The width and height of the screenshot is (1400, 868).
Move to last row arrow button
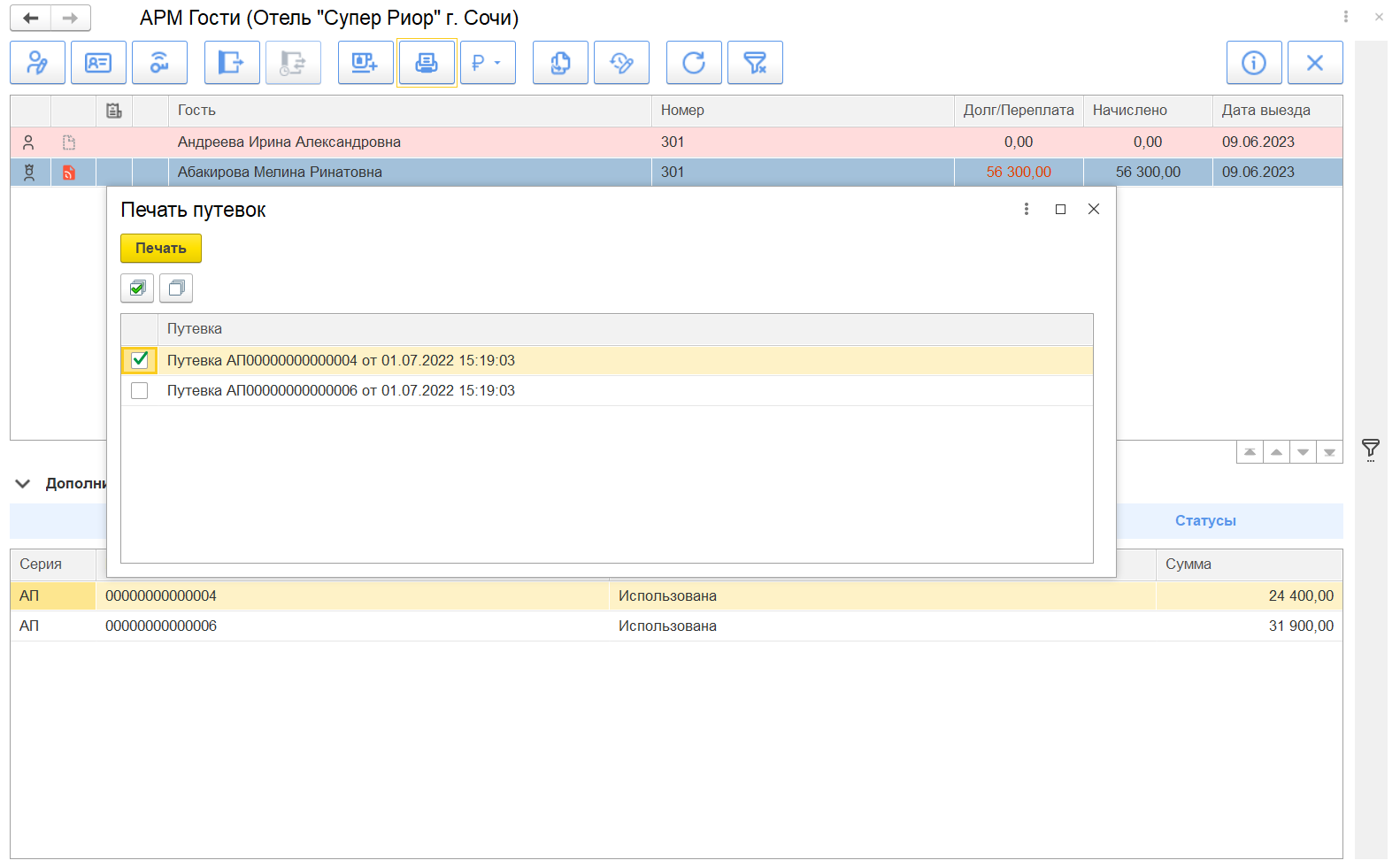pos(1329,452)
